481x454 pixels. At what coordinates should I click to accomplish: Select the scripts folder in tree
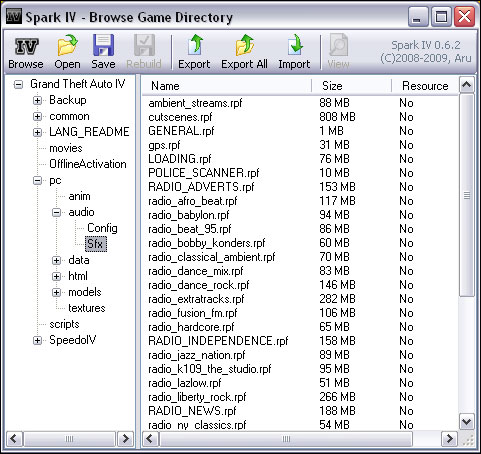64,324
